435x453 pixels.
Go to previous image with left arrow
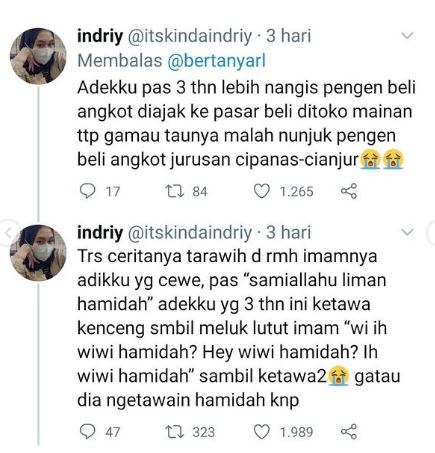pos(7,232)
